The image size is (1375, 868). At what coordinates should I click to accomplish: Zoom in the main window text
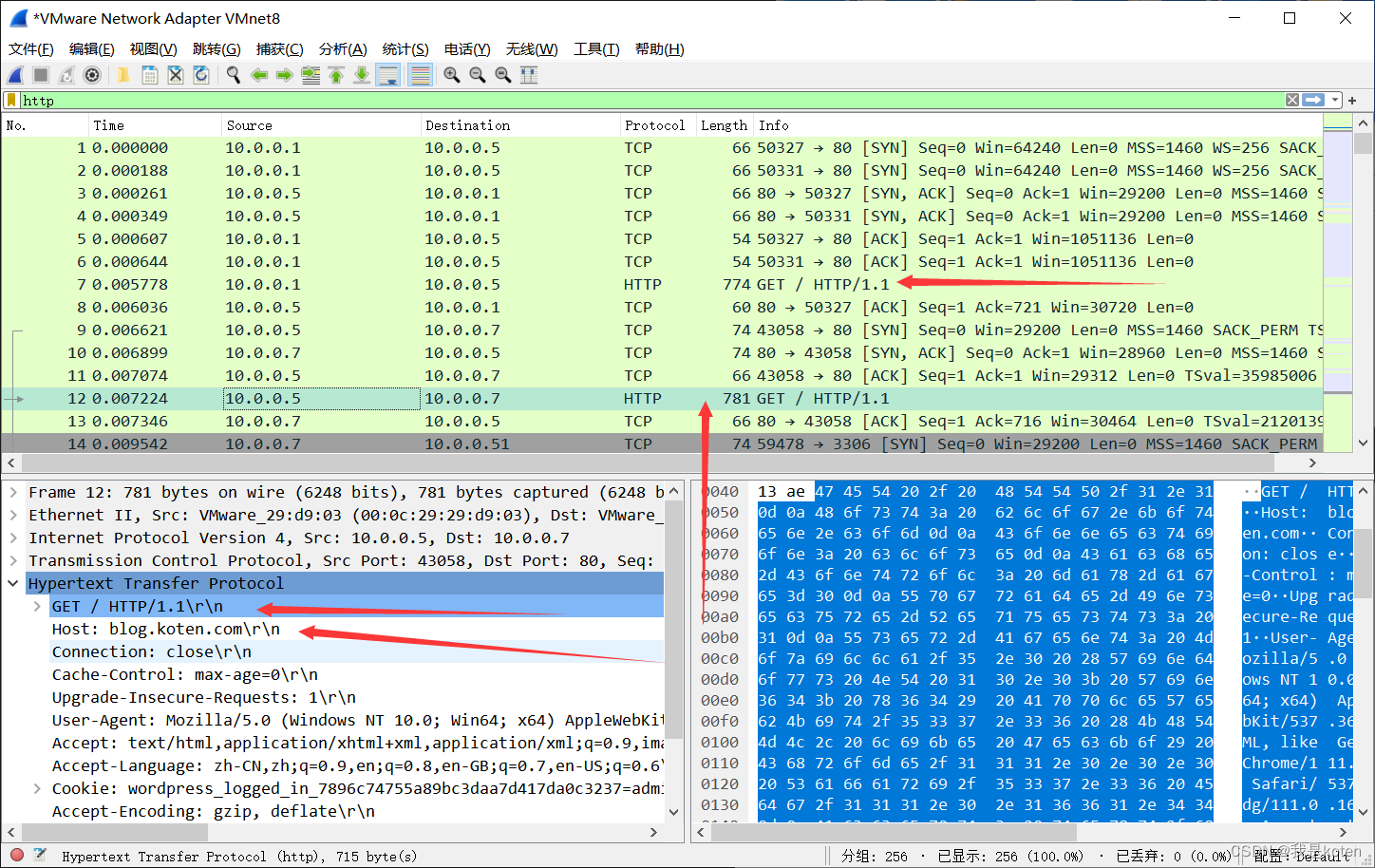pos(452,75)
